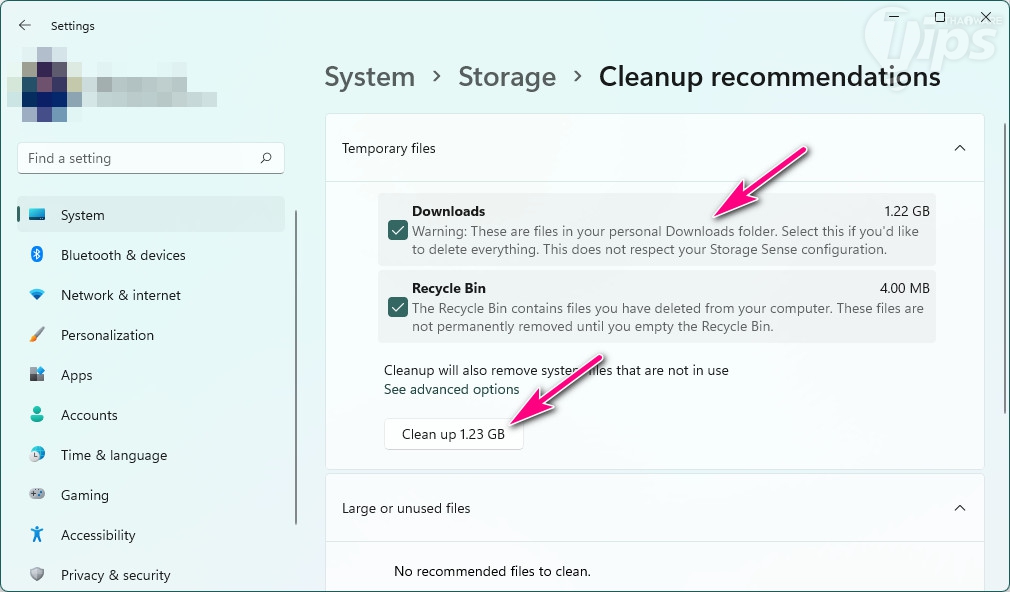Viewport: 1010px width, 592px height.
Task: Click the Network wifi icon
Action: click(37, 294)
